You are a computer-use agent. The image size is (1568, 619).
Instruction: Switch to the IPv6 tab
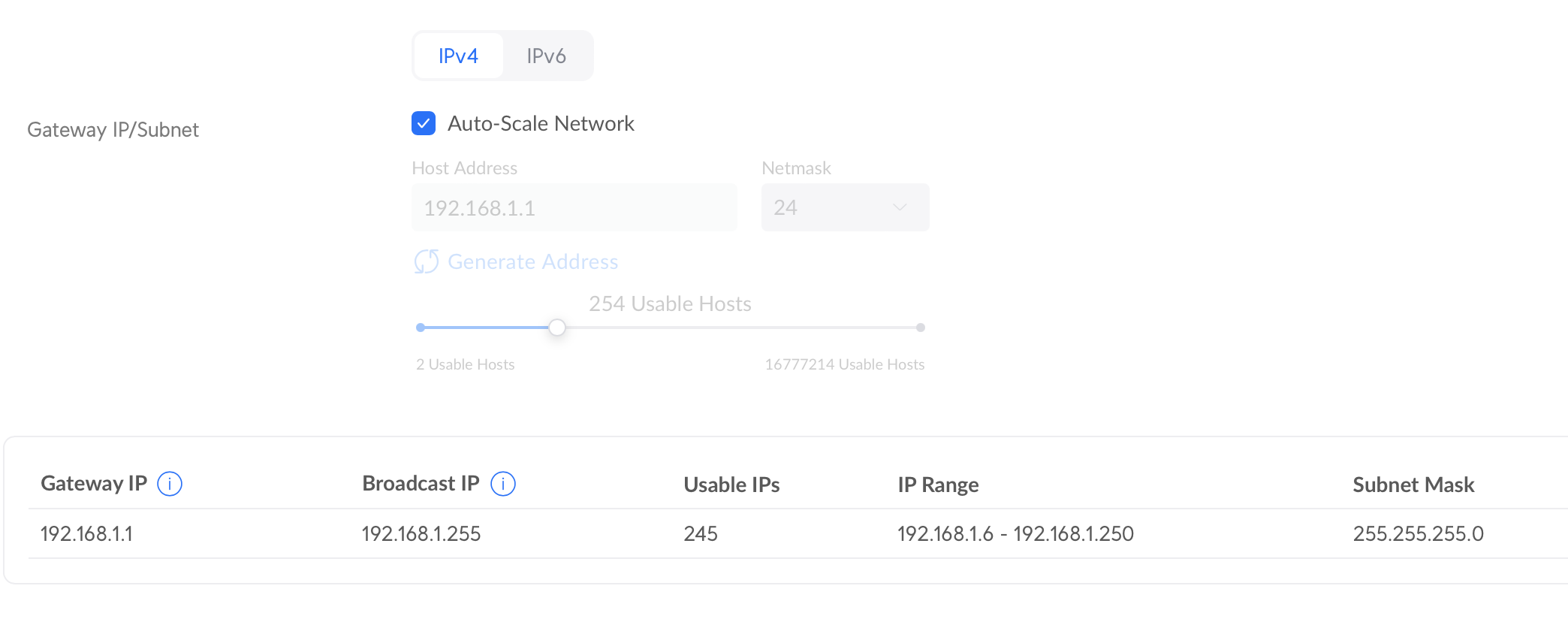click(546, 56)
